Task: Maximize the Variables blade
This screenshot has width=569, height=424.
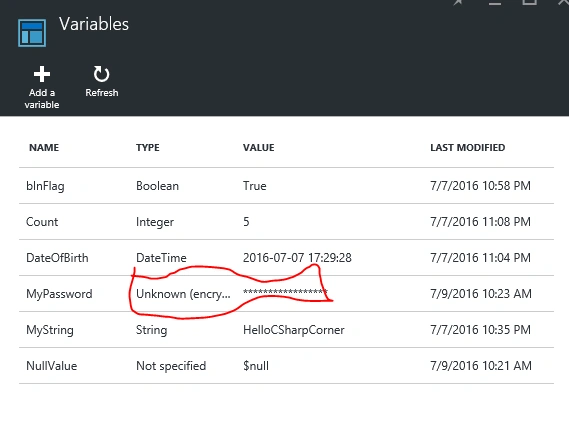Action: 529,2
